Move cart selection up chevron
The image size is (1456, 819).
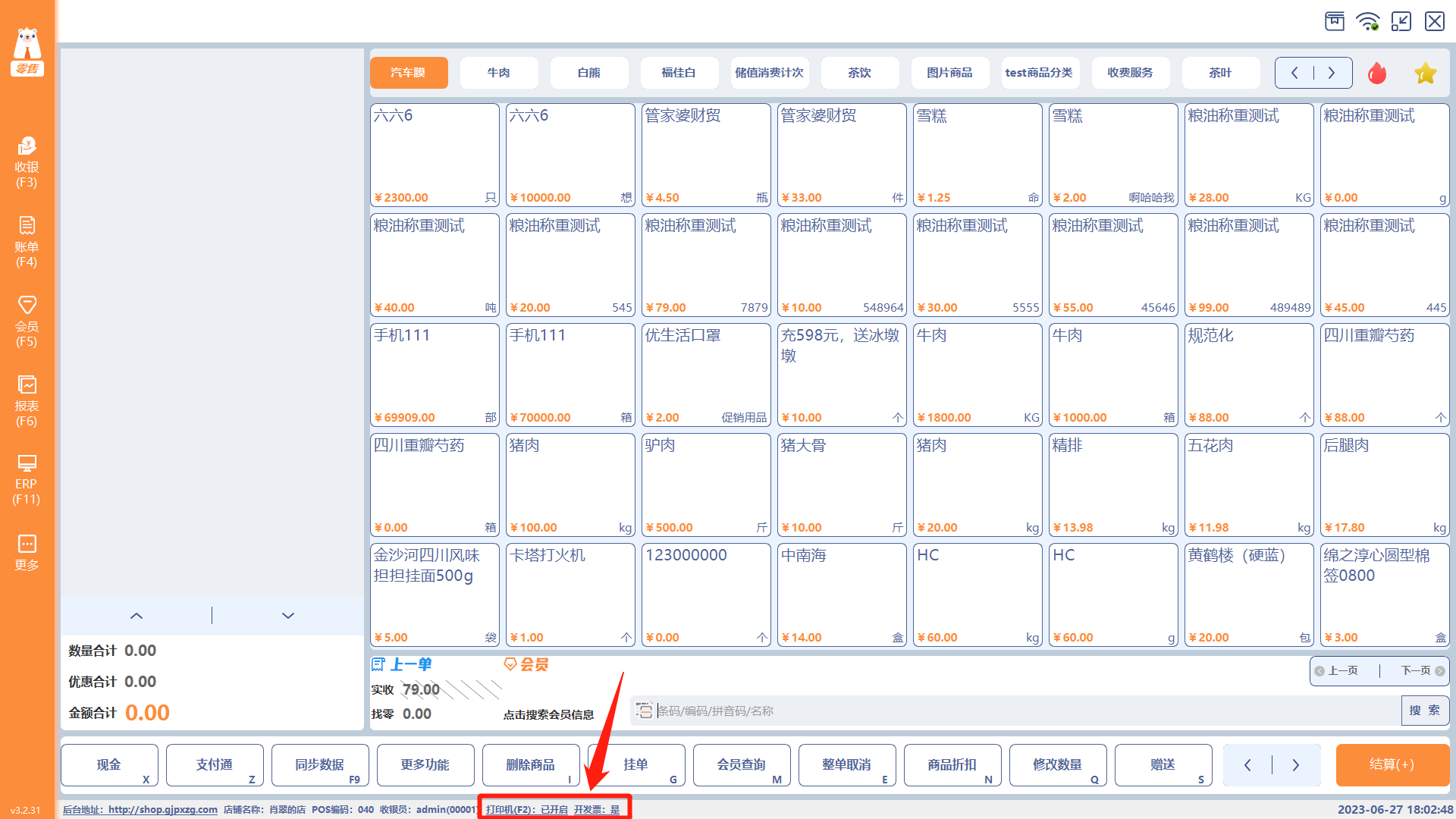point(136,616)
